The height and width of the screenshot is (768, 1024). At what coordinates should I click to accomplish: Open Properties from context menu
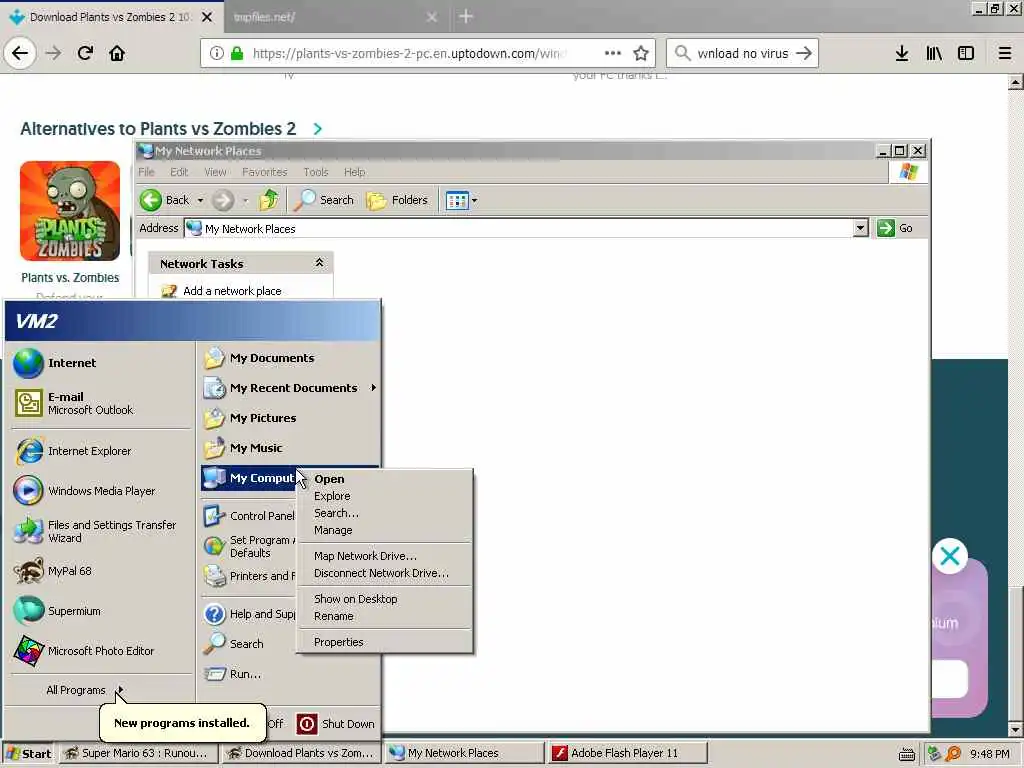click(385, 642)
